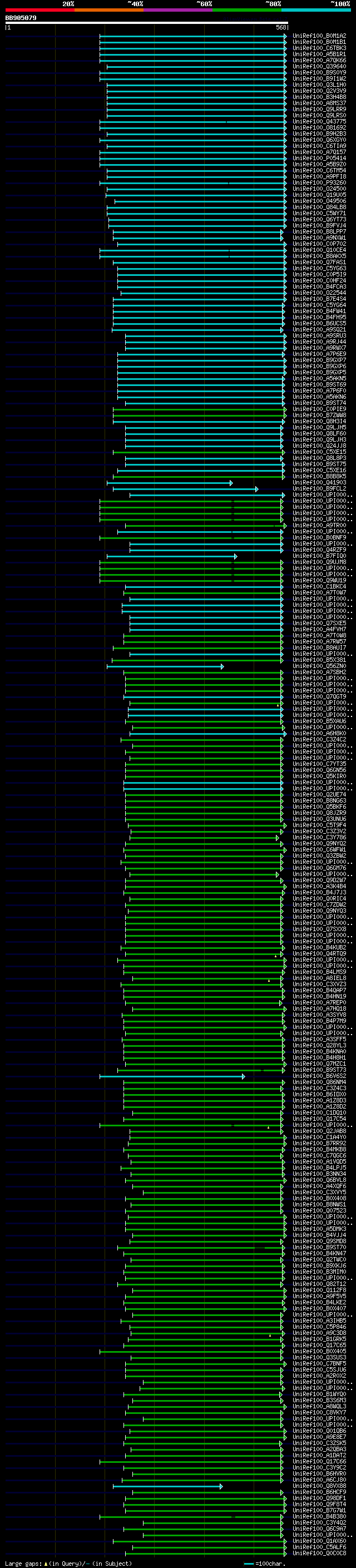Select hit UniRef100_C7BNF5

pos(319,1363)
